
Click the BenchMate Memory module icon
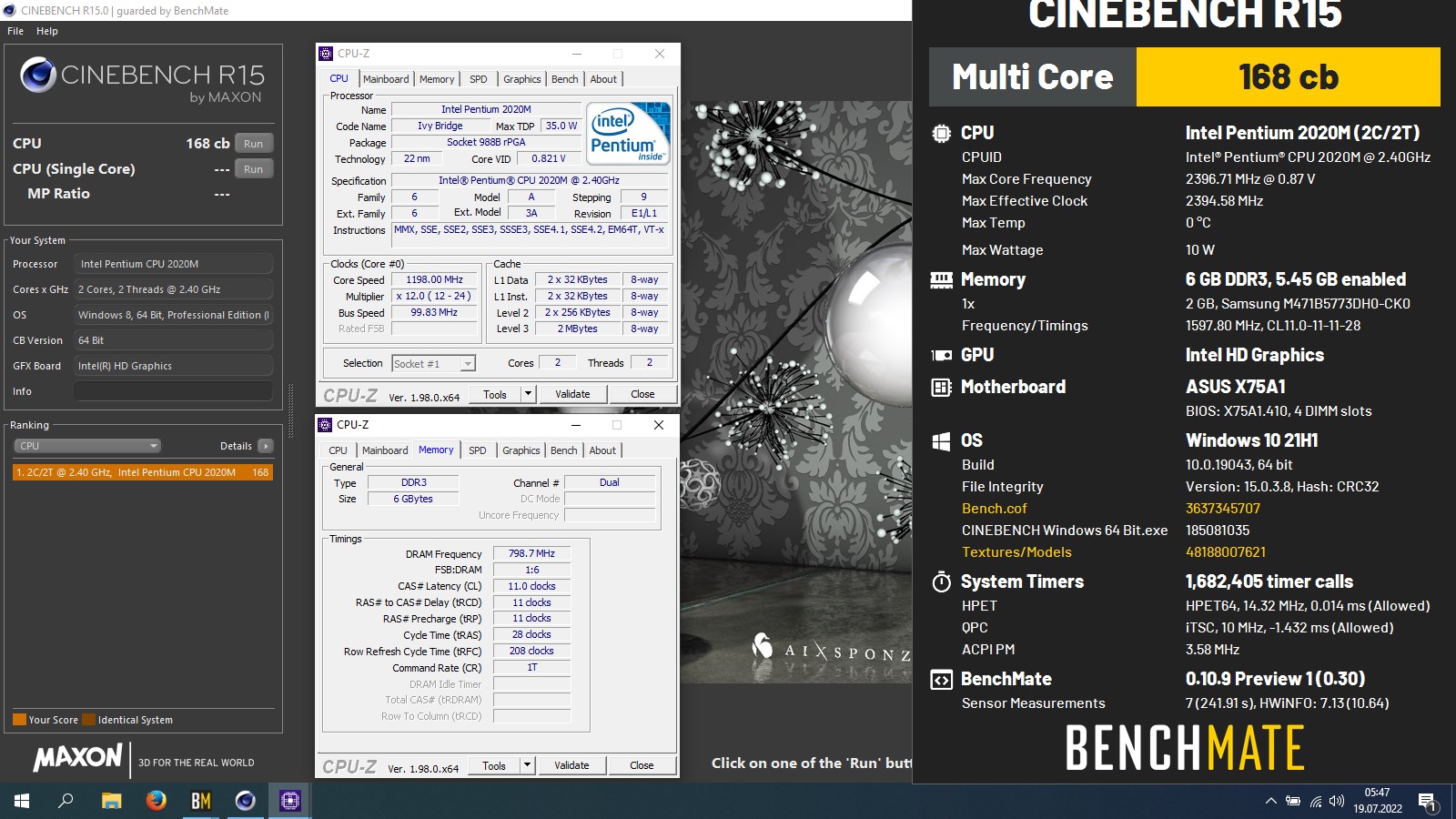tap(941, 279)
